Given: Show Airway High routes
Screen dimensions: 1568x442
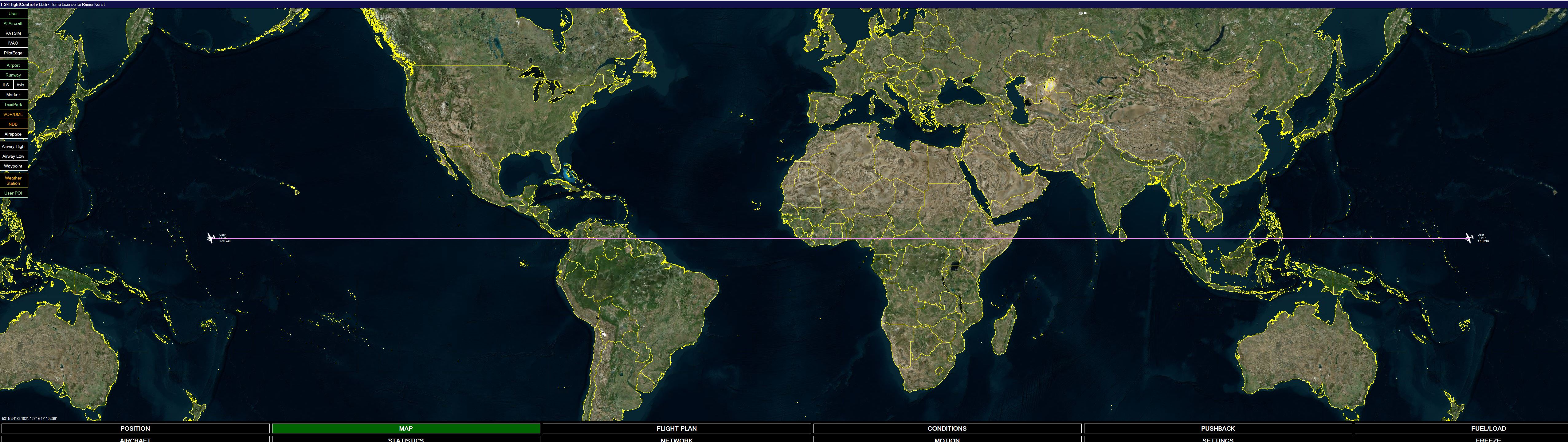Looking at the screenshot, I should pos(14,147).
